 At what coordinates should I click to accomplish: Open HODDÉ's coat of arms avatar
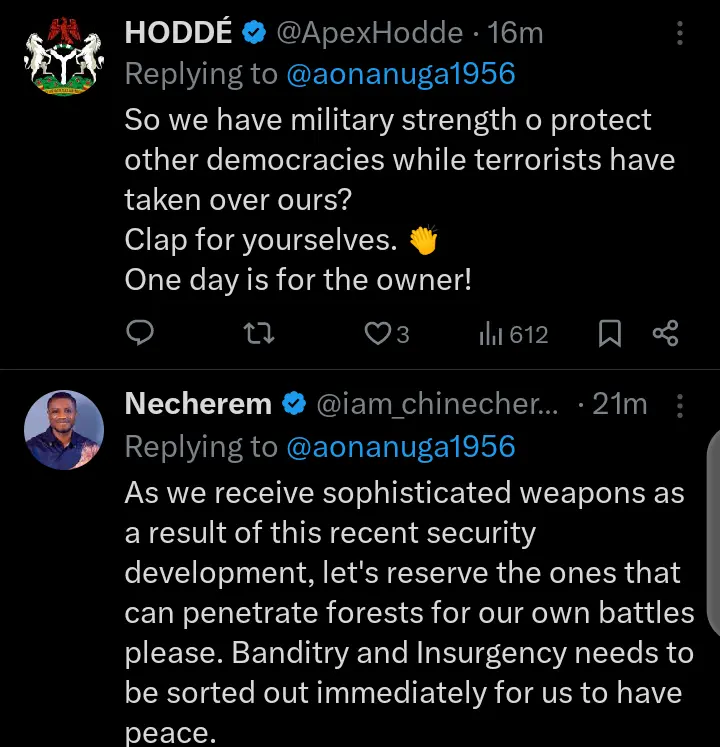click(x=63, y=59)
